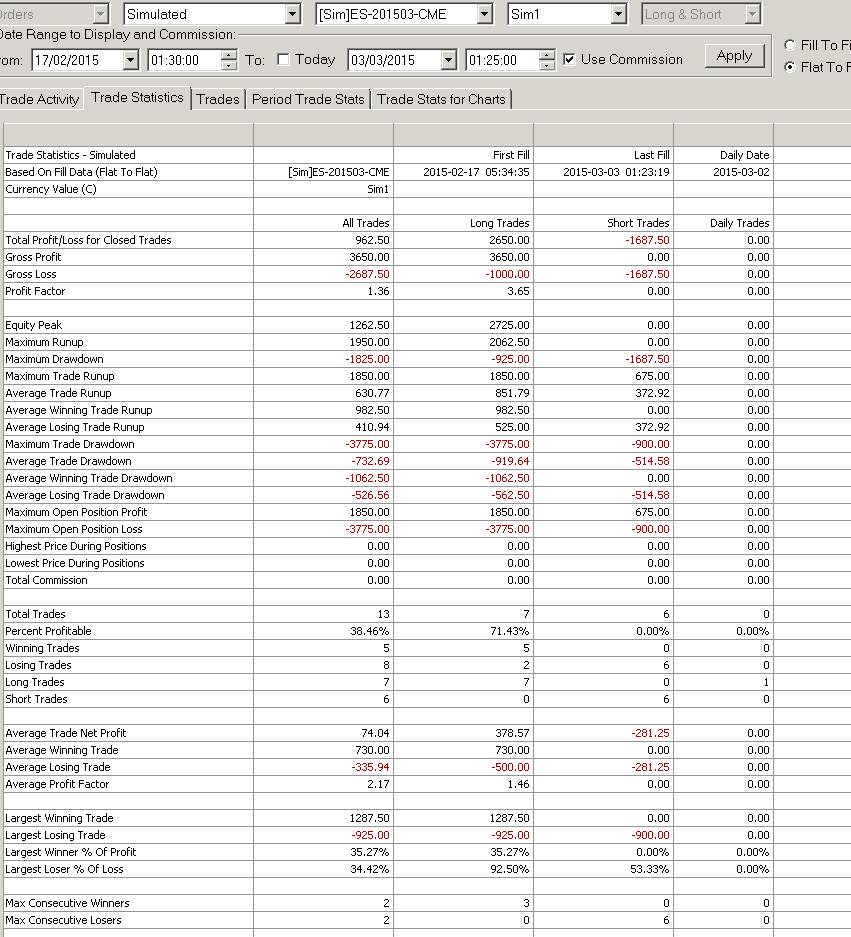
Task: Open the Trade Stats for Charts tab
Action: (x=441, y=99)
